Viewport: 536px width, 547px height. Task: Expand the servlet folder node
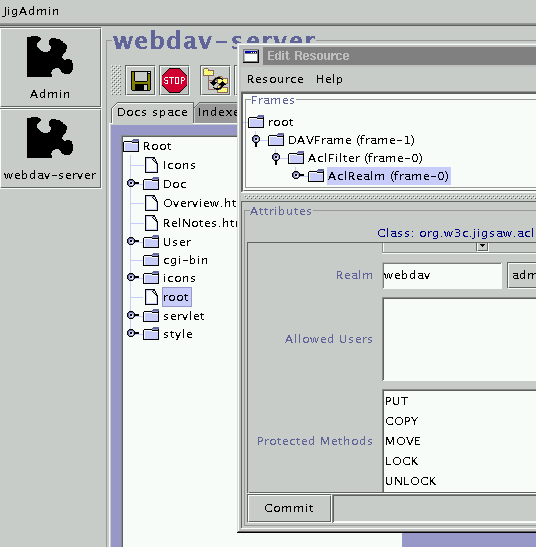tap(132, 315)
